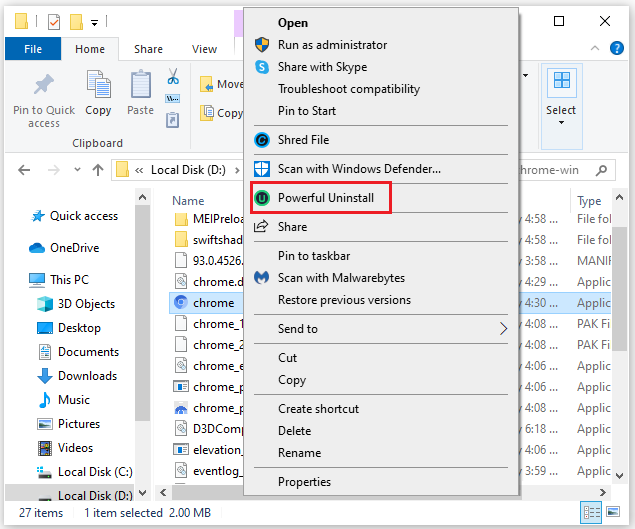Click the Paste shortcut icon in ribbon
This screenshot has width=635, height=529.
(173, 120)
